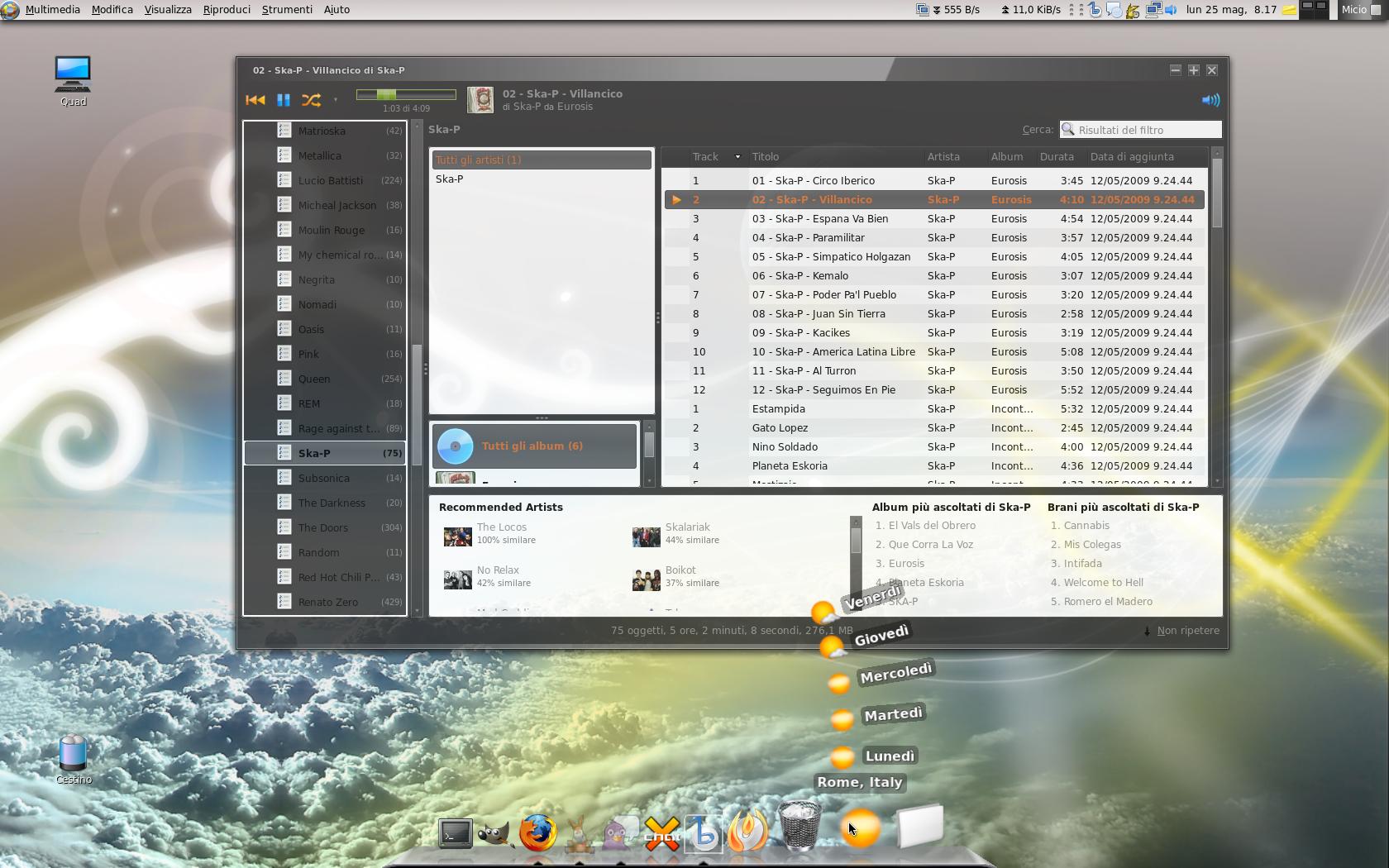This screenshot has height=868, width=1389.
Task: Select Ska-P in the artist list
Action: 542,179
